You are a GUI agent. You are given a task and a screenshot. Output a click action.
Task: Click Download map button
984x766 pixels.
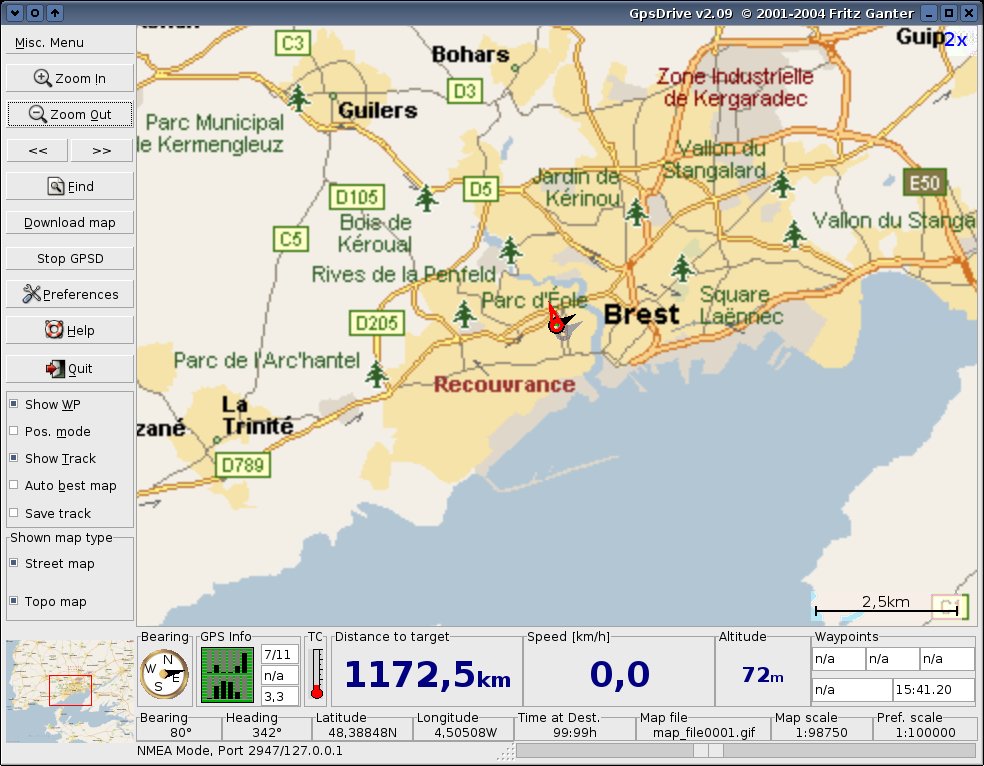point(70,223)
